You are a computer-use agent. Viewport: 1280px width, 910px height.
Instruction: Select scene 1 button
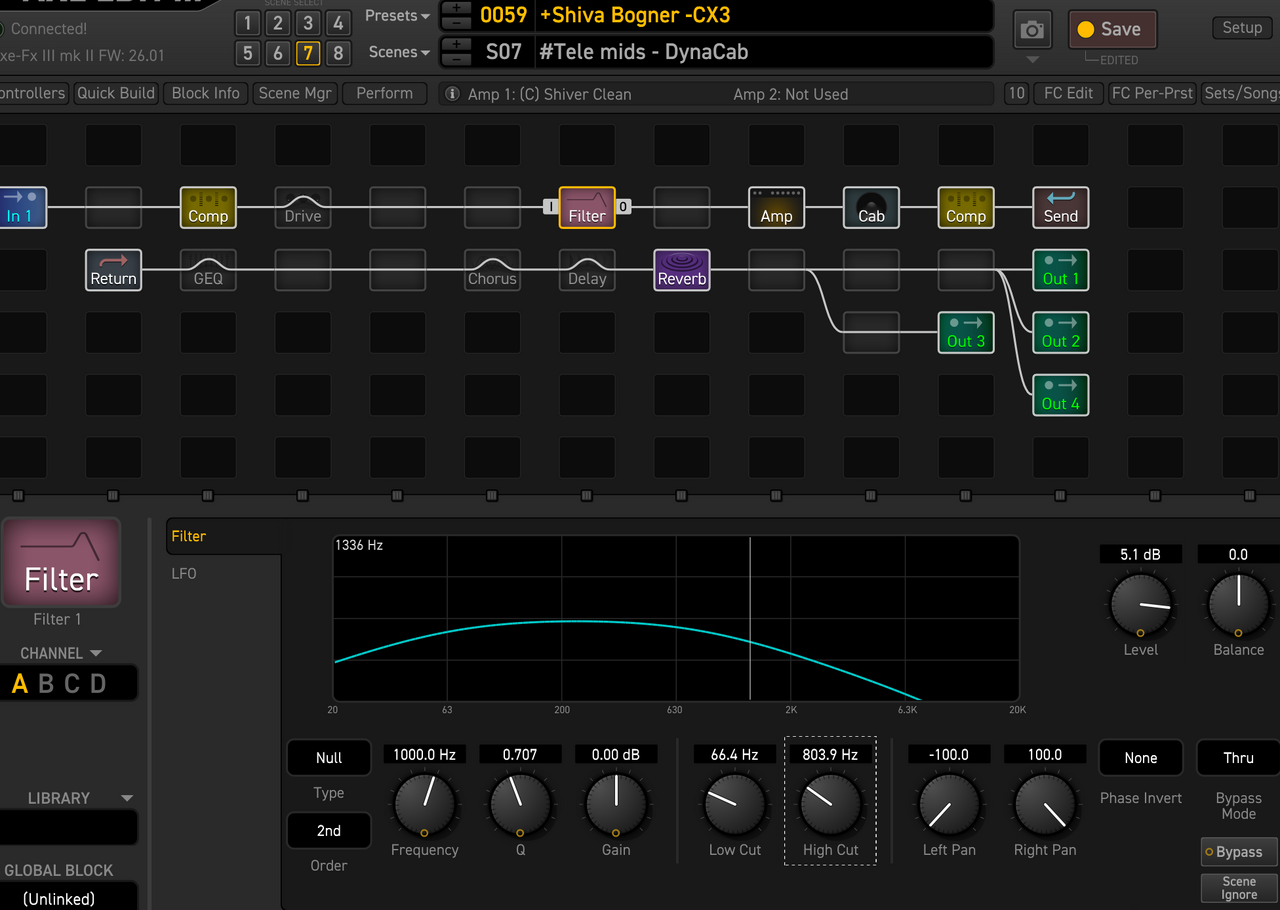click(x=248, y=22)
